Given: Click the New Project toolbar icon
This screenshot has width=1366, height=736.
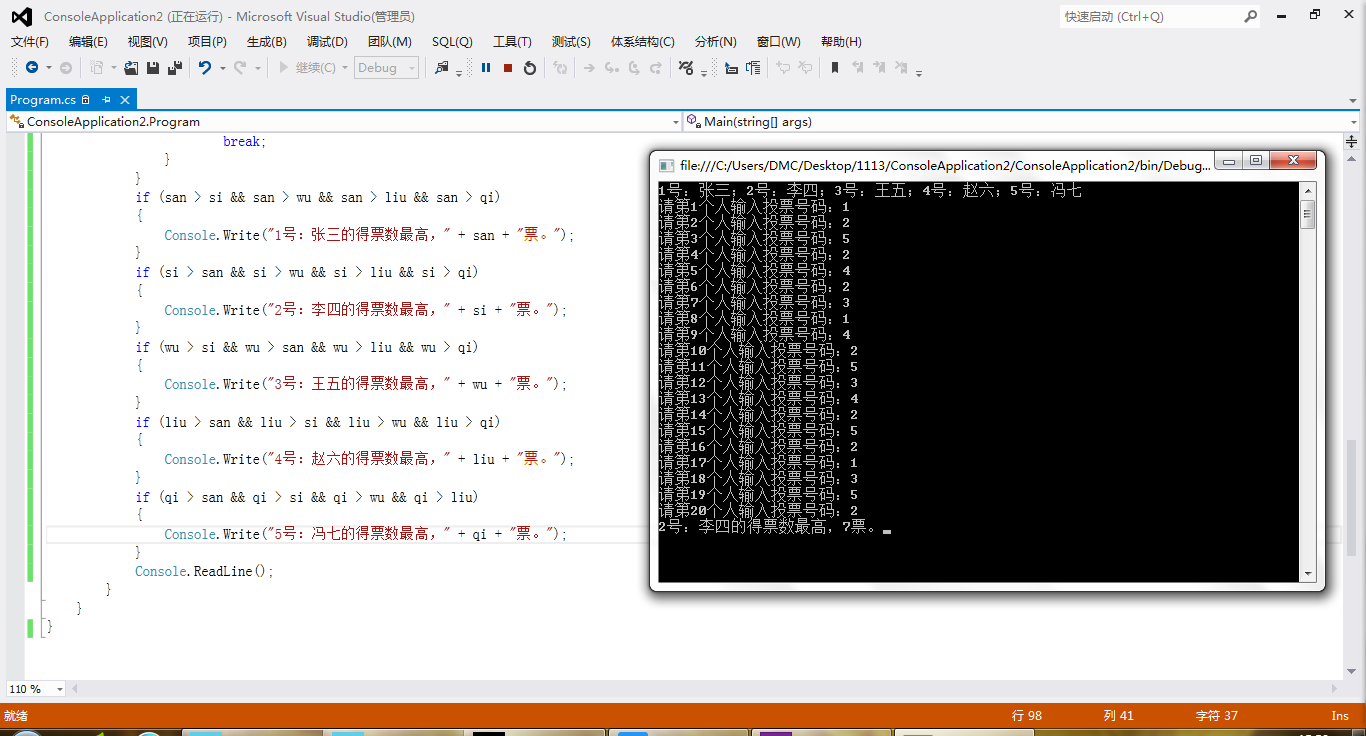Looking at the screenshot, I should pos(97,68).
